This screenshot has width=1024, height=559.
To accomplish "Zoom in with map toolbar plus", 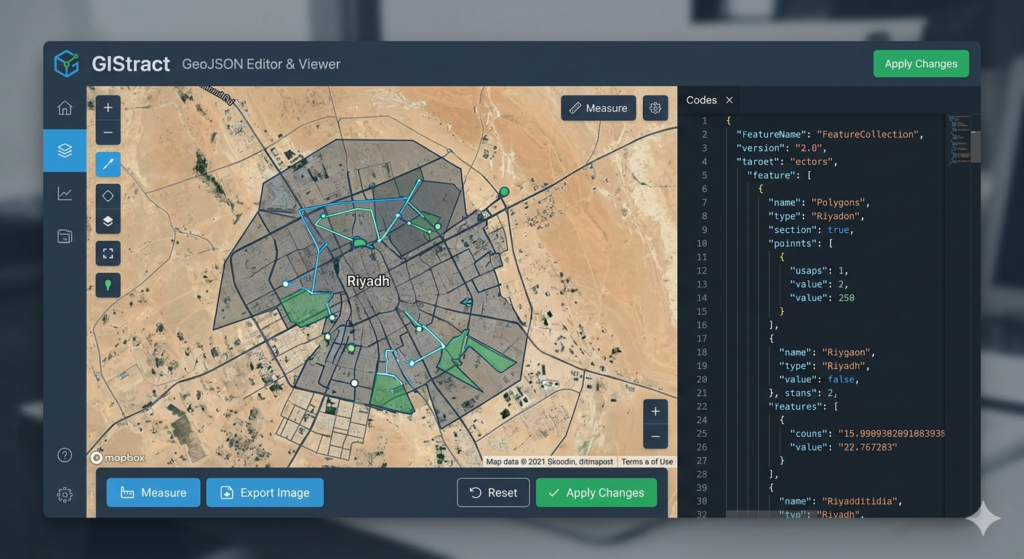I will tap(108, 108).
